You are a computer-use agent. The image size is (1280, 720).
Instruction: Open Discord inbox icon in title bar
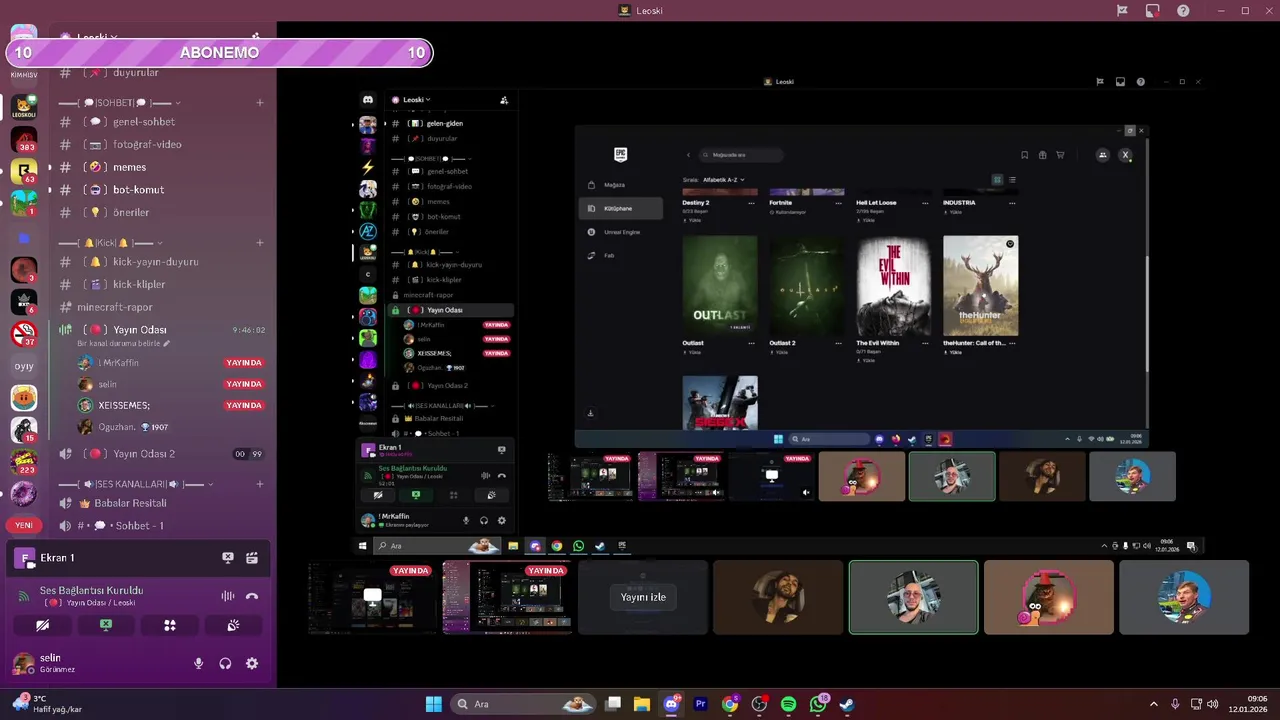(1152, 11)
